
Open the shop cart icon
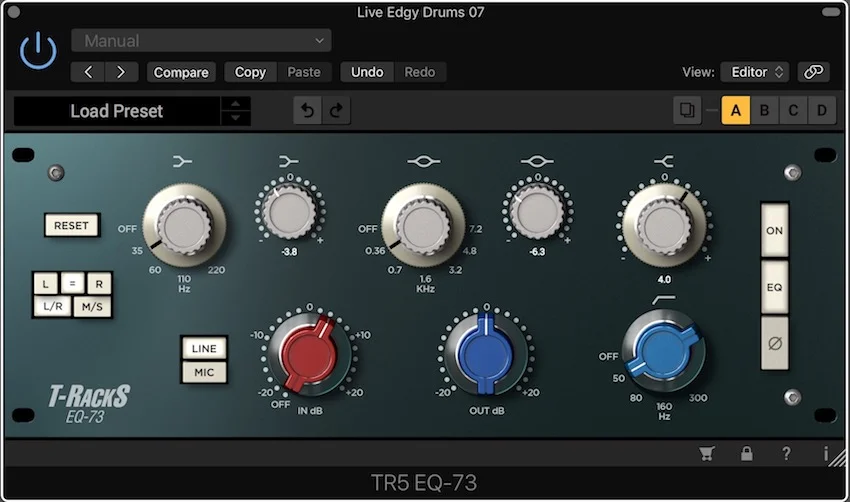click(x=706, y=453)
